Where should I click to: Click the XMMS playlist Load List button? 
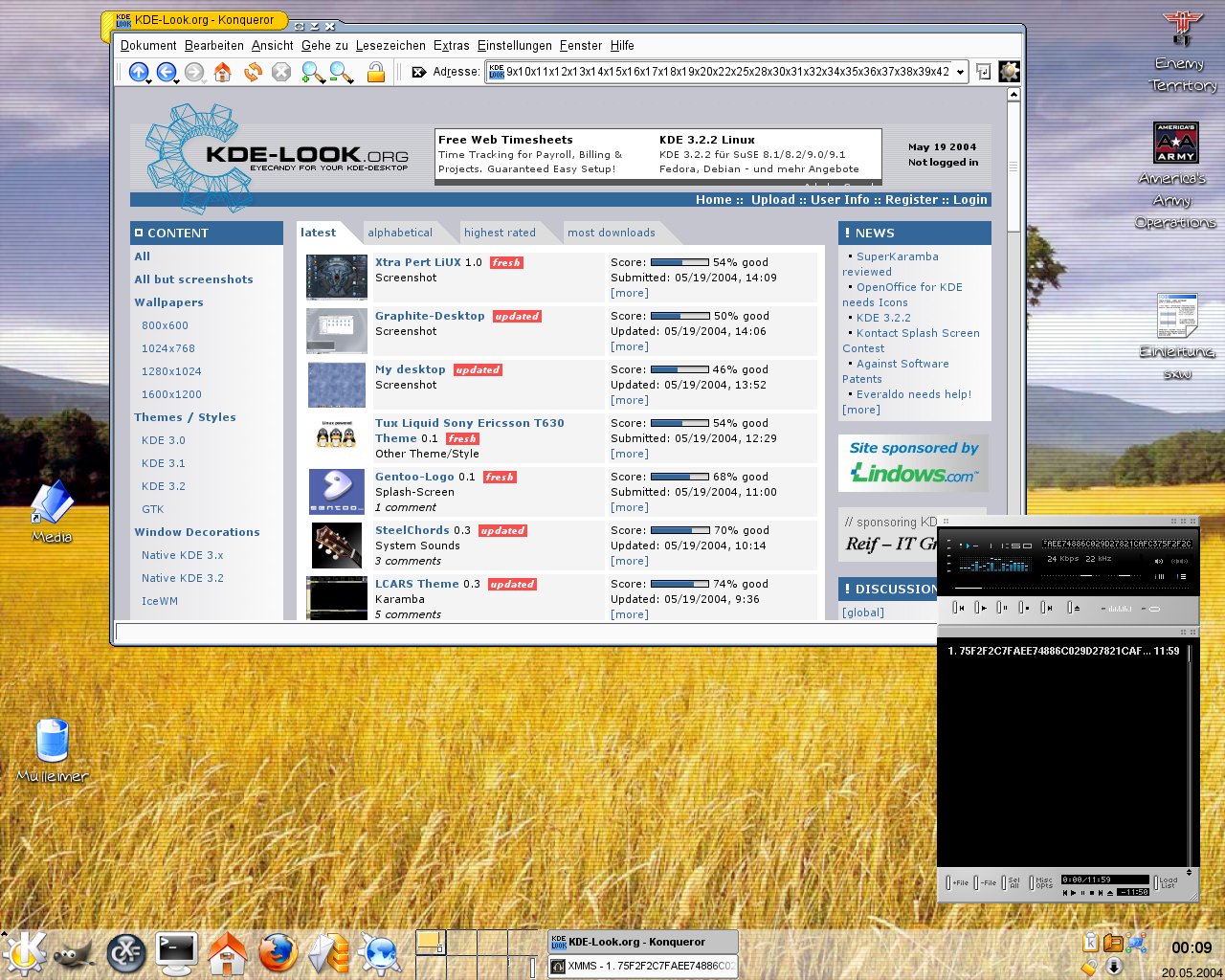(x=1167, y=882)
